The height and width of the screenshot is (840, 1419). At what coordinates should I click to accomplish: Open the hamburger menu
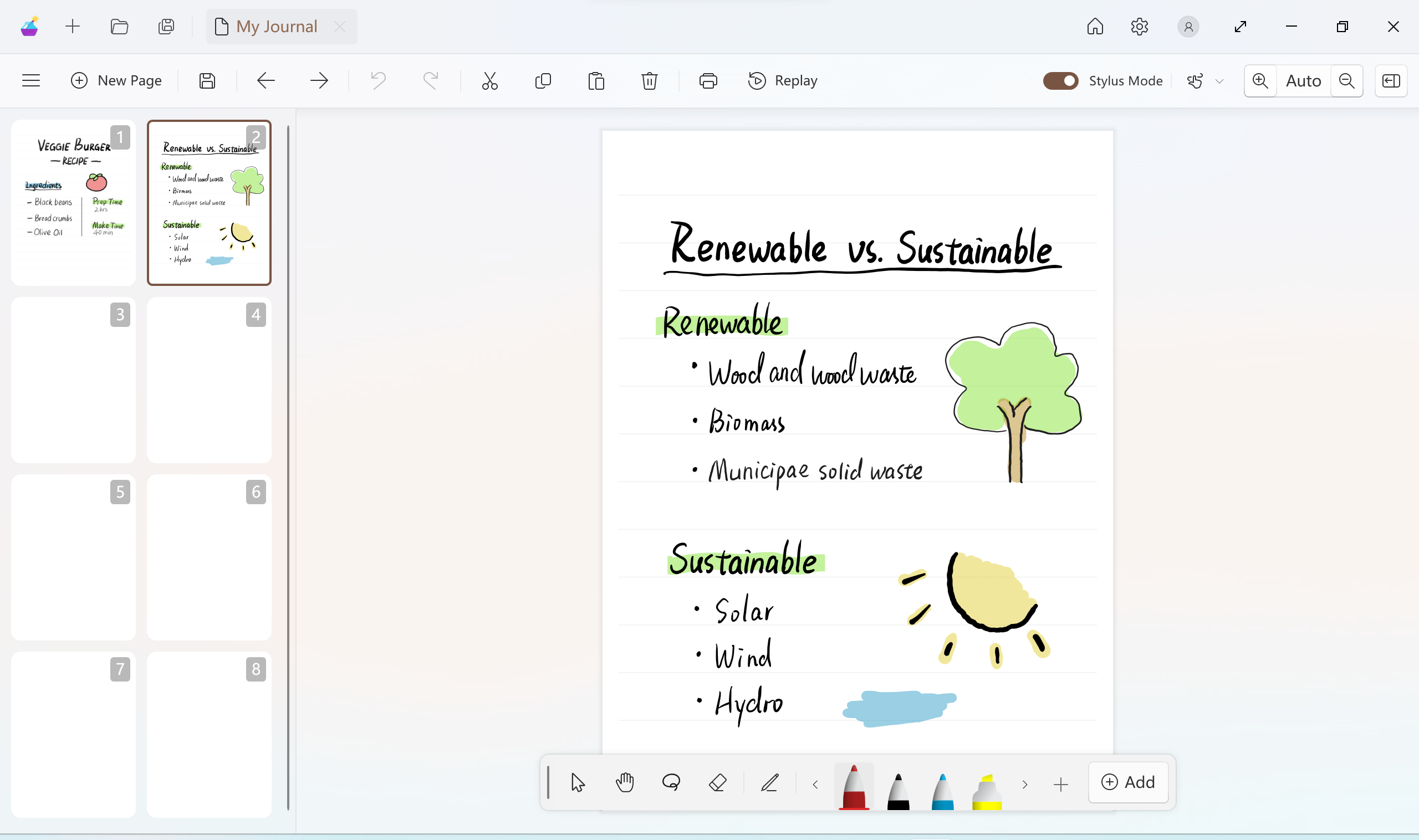click(x=31, y=81)
